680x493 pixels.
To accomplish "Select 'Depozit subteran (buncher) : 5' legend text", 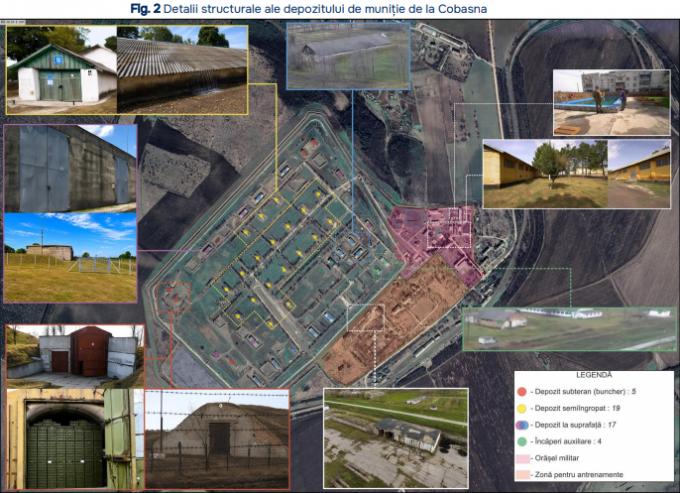I will coord(585,392).
